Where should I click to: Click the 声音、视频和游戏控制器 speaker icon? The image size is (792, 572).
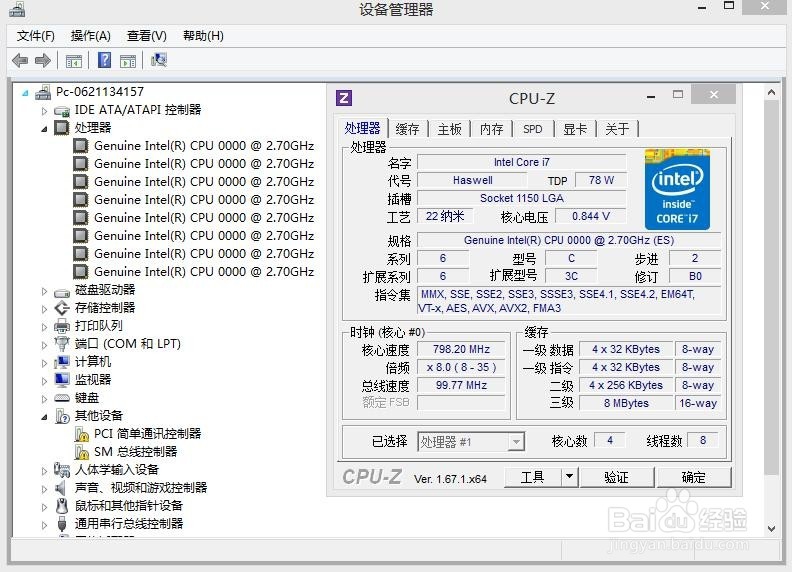click(61, 488)
